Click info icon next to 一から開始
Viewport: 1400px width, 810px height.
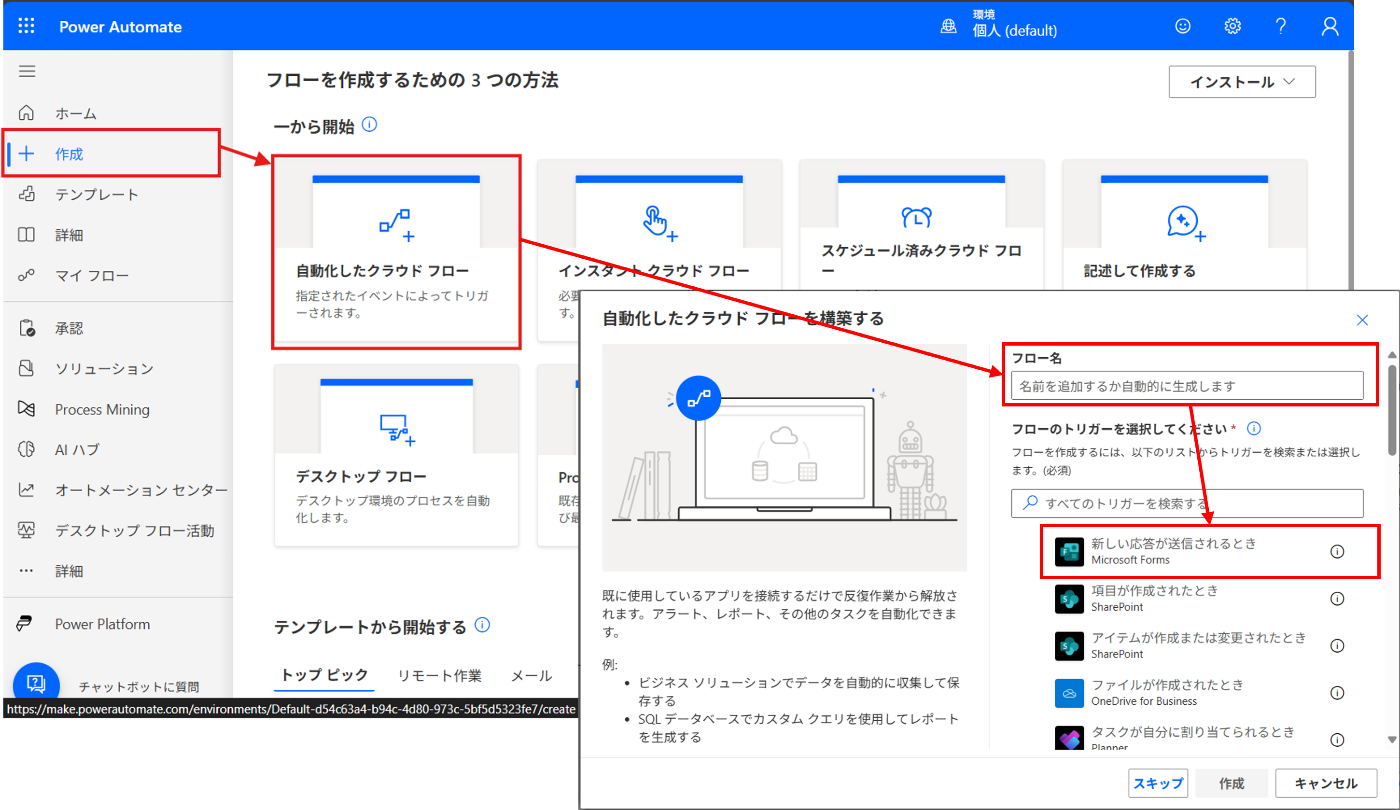[369, 125]
